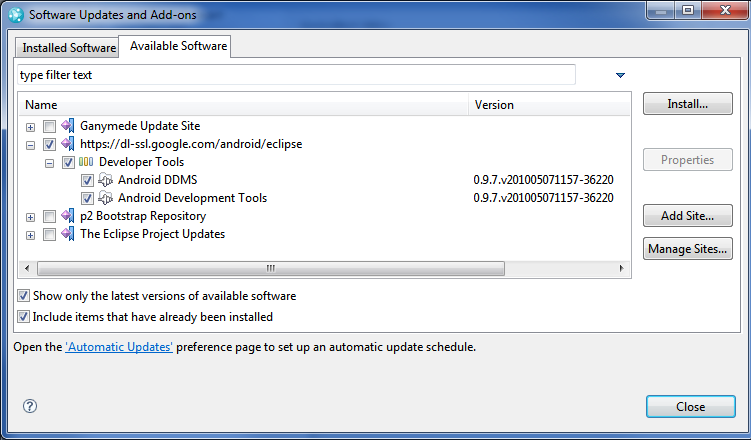Image resolution: width=751 pixels, height=440 pixels.
Task: Click the Android Development Tools feature icon
Action: coord(105,198)
